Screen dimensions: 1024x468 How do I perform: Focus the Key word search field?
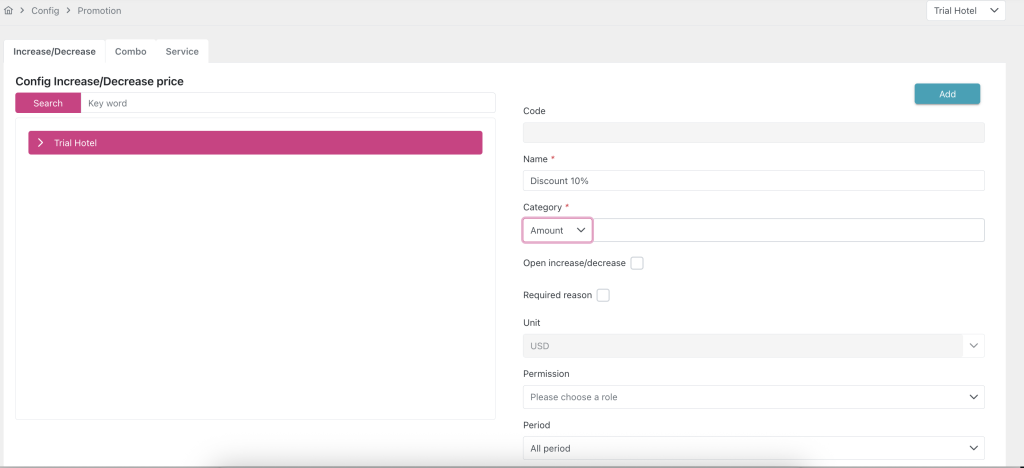pos(288,103)
